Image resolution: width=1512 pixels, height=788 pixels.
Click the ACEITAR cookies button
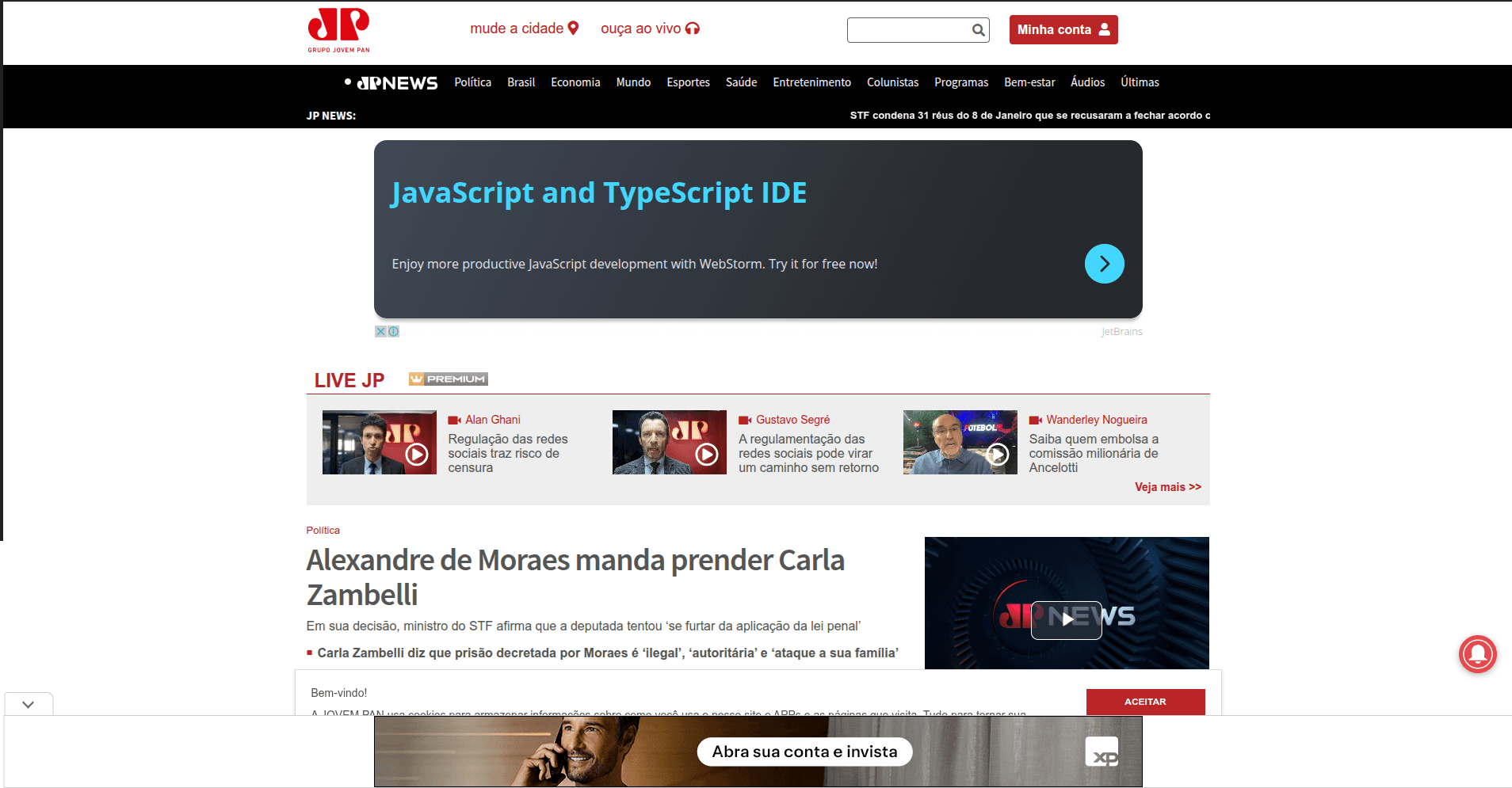(1145, 702)
